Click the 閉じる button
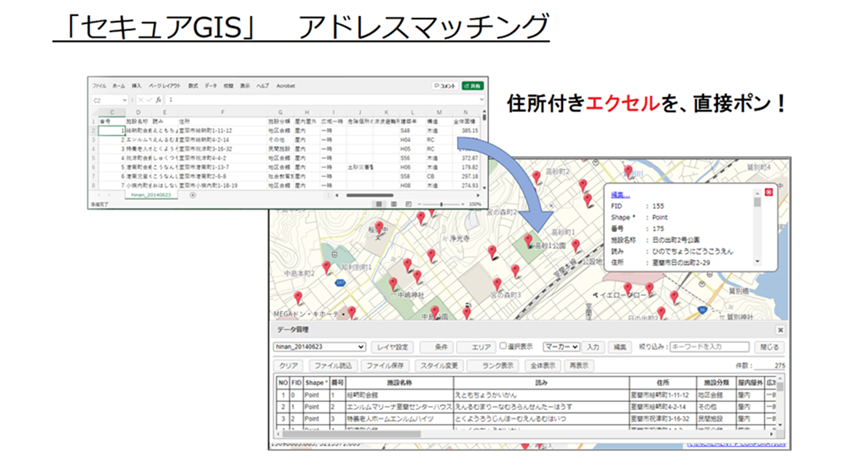 pyautogui.click(x=769, y=347)
